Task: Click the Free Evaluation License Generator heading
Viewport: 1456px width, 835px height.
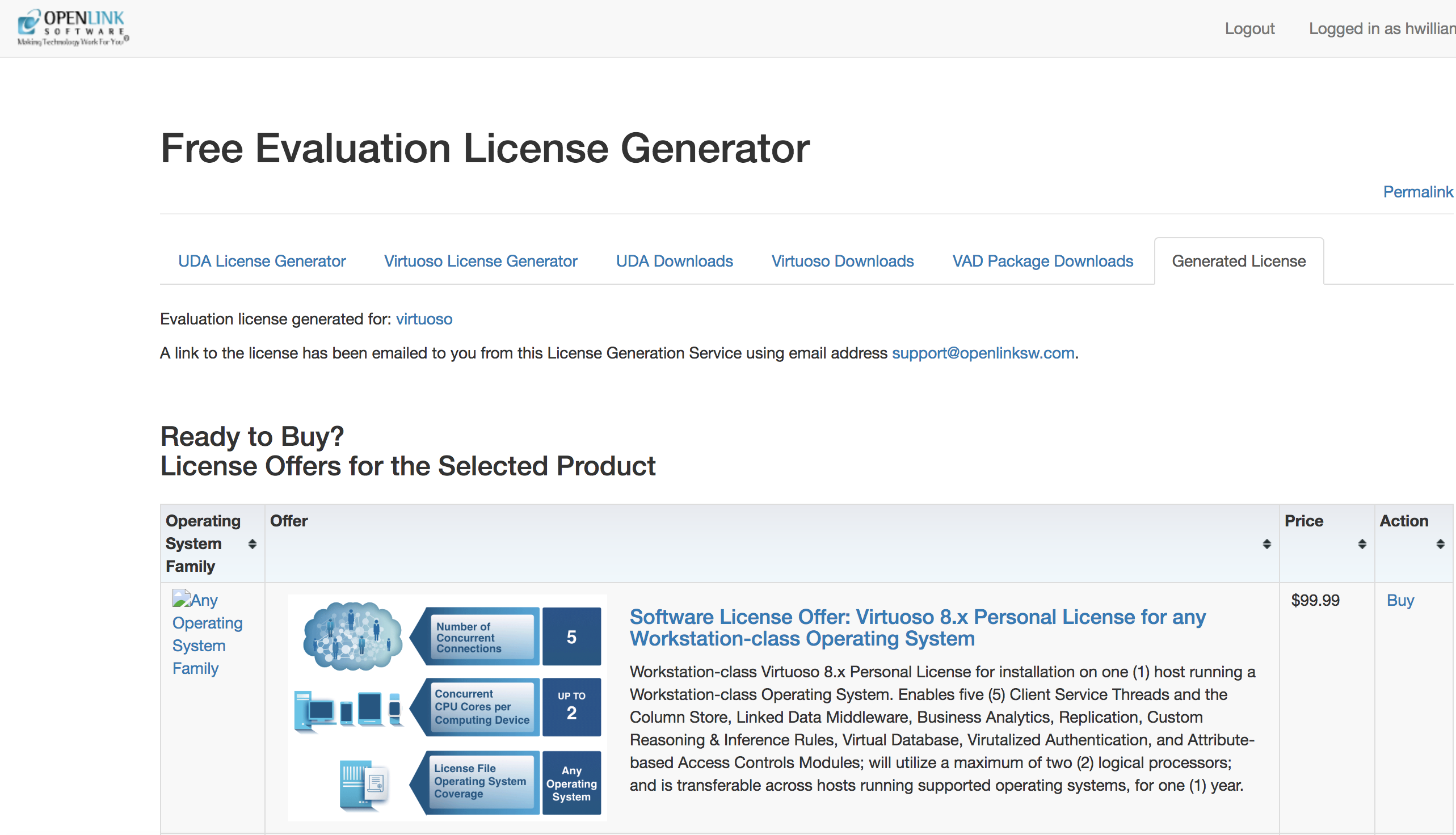Action: 485,148
